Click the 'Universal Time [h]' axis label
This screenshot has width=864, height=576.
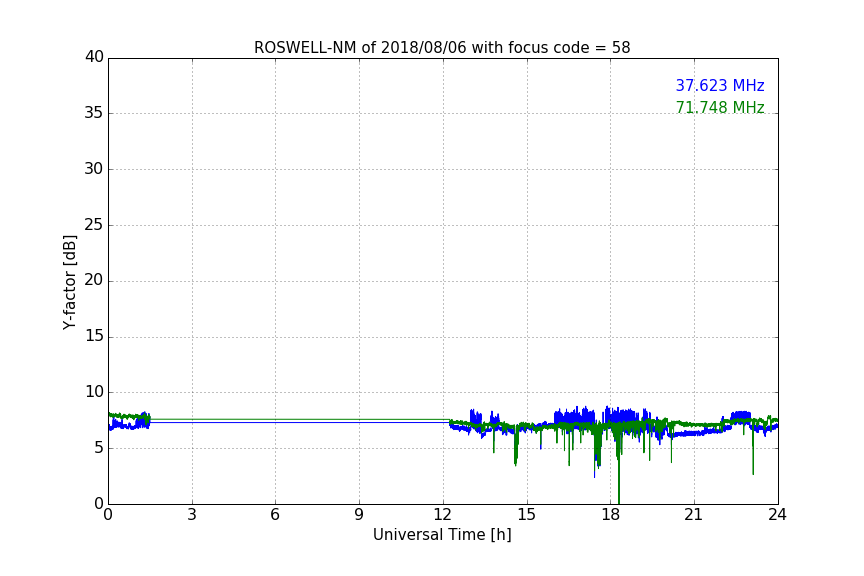pyautogui.click(x=442, y=535)
